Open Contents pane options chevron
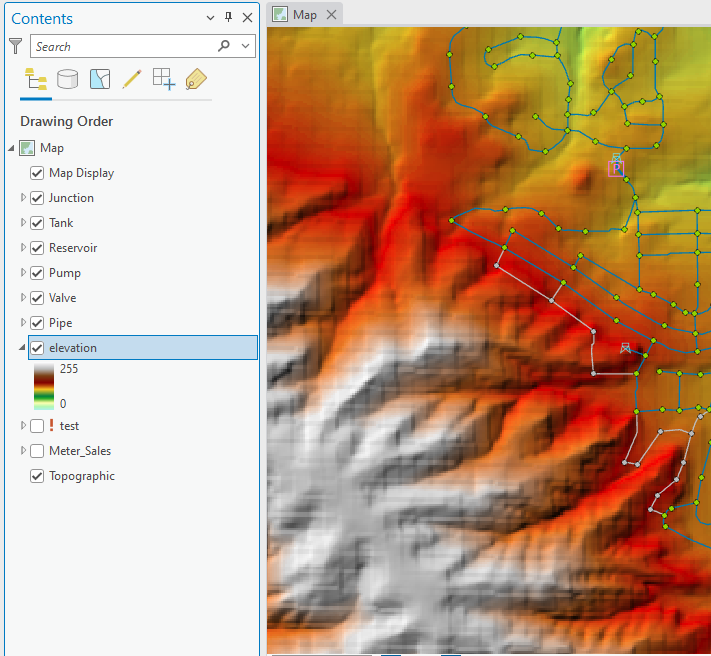Screen dimensions: 711x656 coord(210,18)
